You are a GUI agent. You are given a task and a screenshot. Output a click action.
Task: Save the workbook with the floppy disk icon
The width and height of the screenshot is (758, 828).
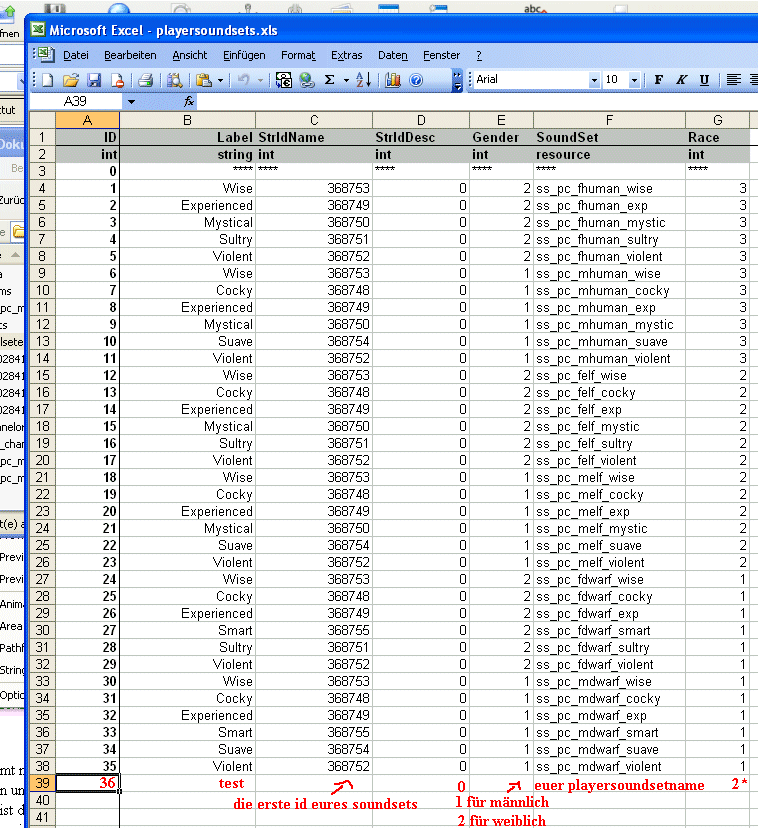click(93, 80)
